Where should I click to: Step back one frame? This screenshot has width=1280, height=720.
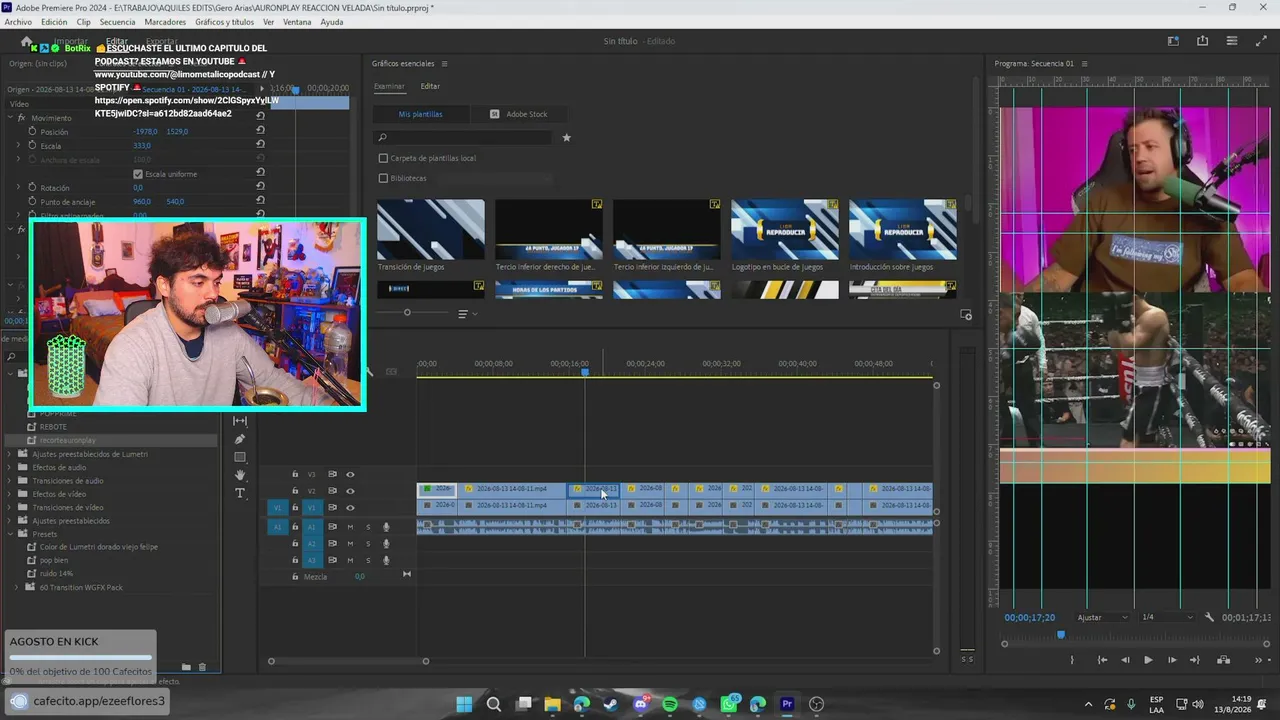tap(1125, 660)
